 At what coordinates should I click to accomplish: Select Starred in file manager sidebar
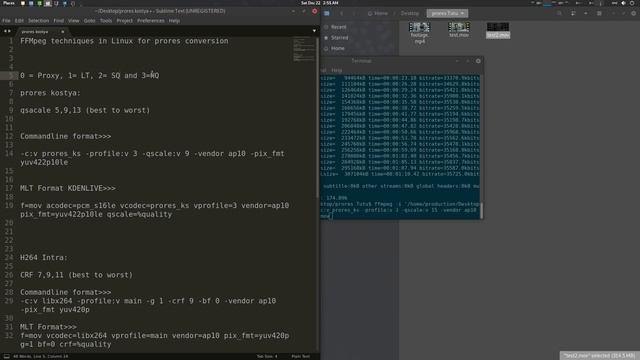click(x=336, y=38)
